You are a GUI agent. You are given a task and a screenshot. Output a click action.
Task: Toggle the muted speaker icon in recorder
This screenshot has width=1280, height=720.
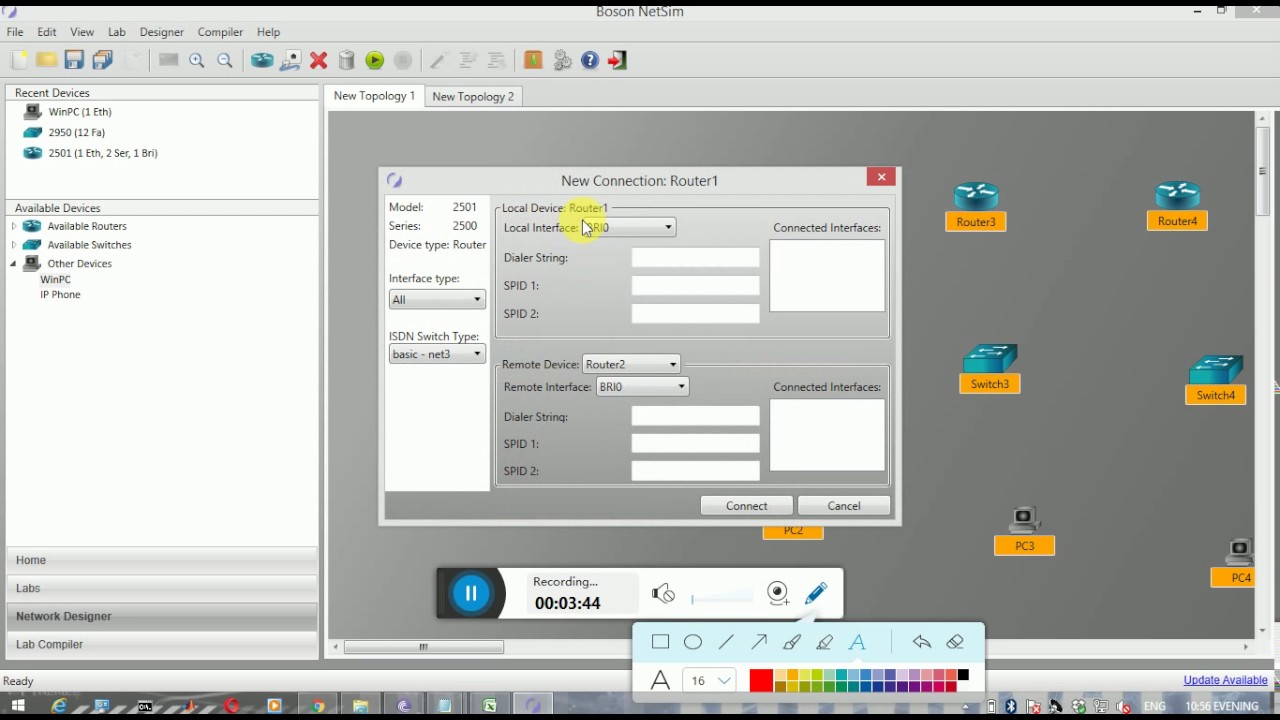(663, 594)
